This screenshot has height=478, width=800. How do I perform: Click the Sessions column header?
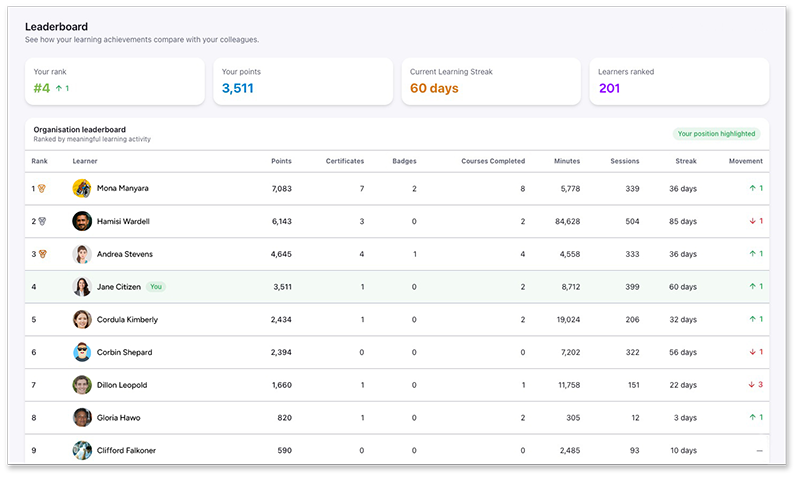pyautogui.click(x=624, y=161)
